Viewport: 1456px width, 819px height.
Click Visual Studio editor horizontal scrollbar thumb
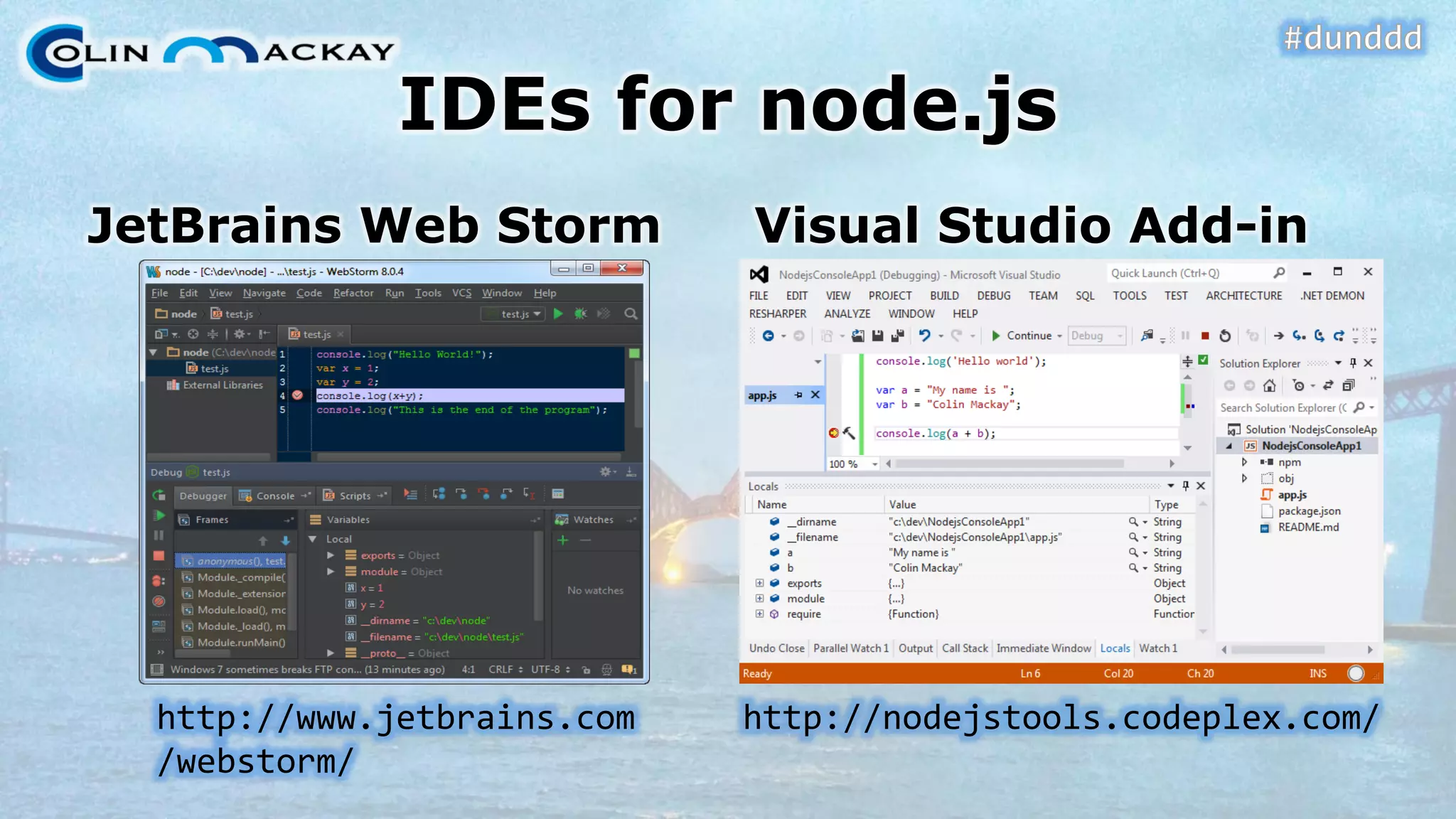pos(1010,464)
